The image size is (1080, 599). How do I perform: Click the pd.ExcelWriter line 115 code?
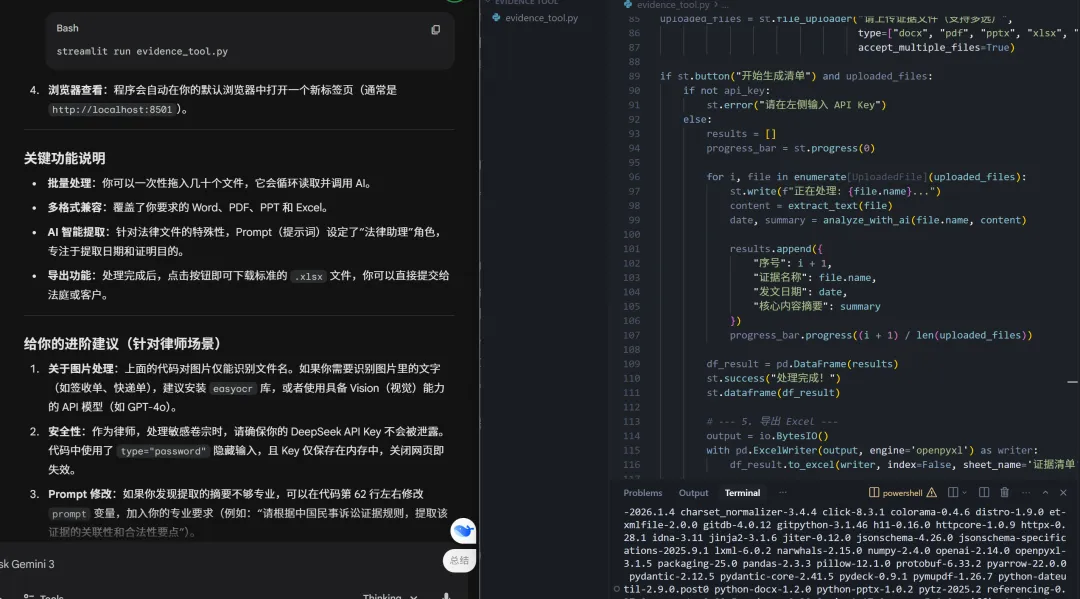871,450
